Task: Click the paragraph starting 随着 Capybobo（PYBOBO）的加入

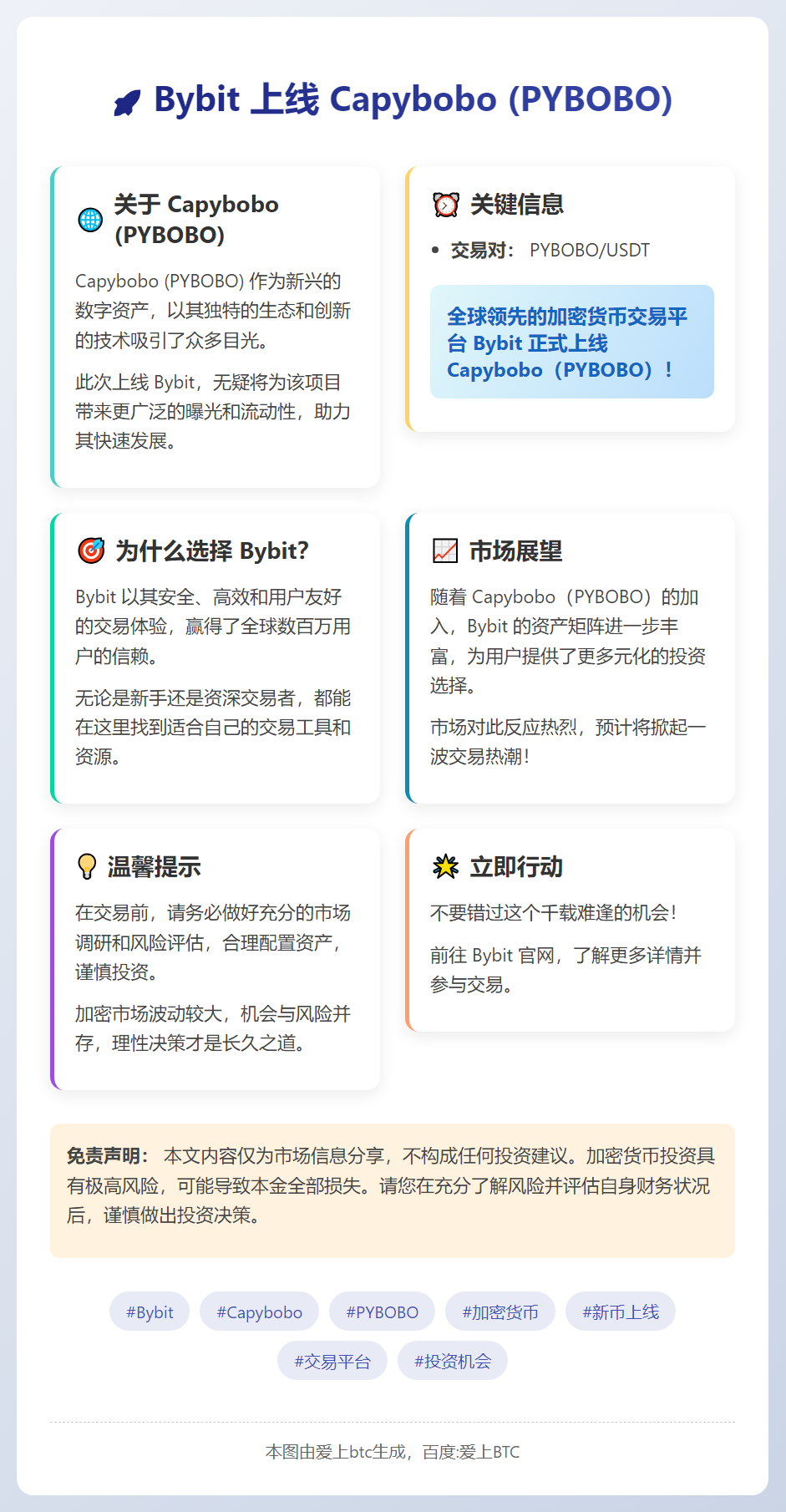Action: click(x=568, y=641)
